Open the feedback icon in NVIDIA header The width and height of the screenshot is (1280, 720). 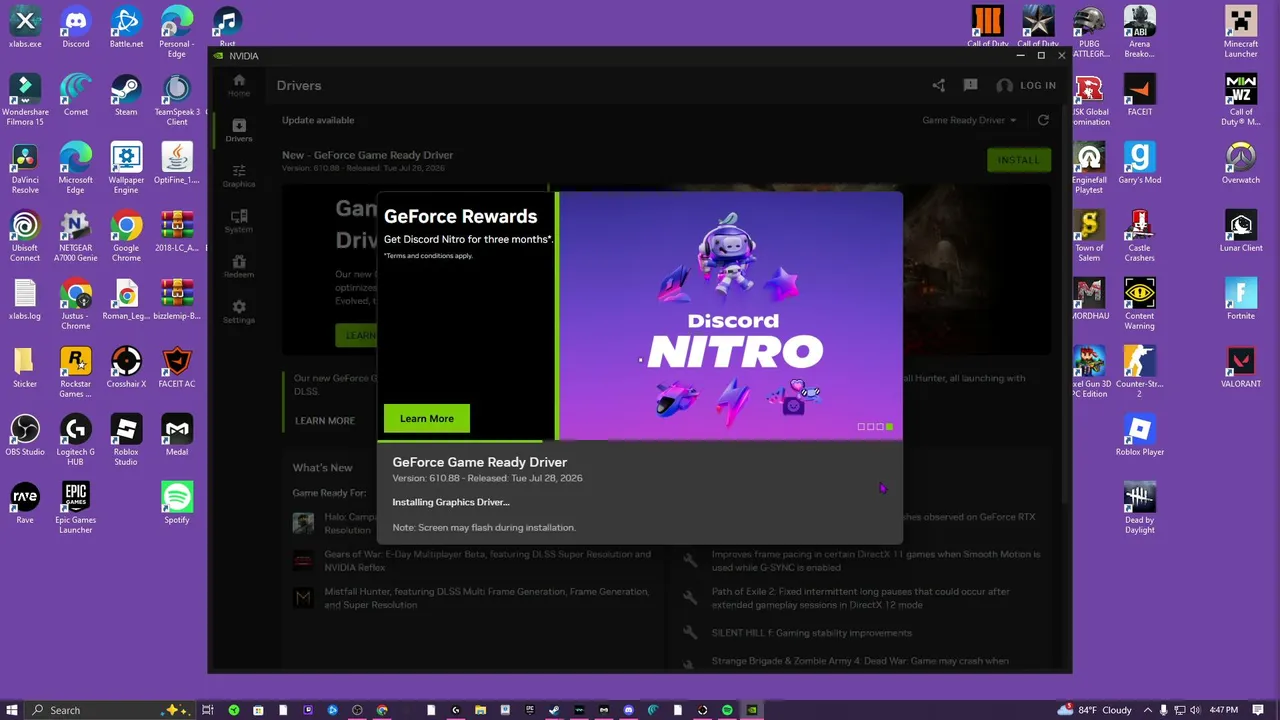[x=970, y=86]
